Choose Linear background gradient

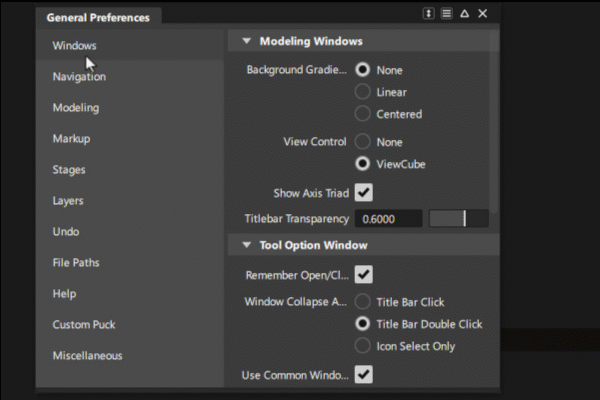(x=363, y=92)
